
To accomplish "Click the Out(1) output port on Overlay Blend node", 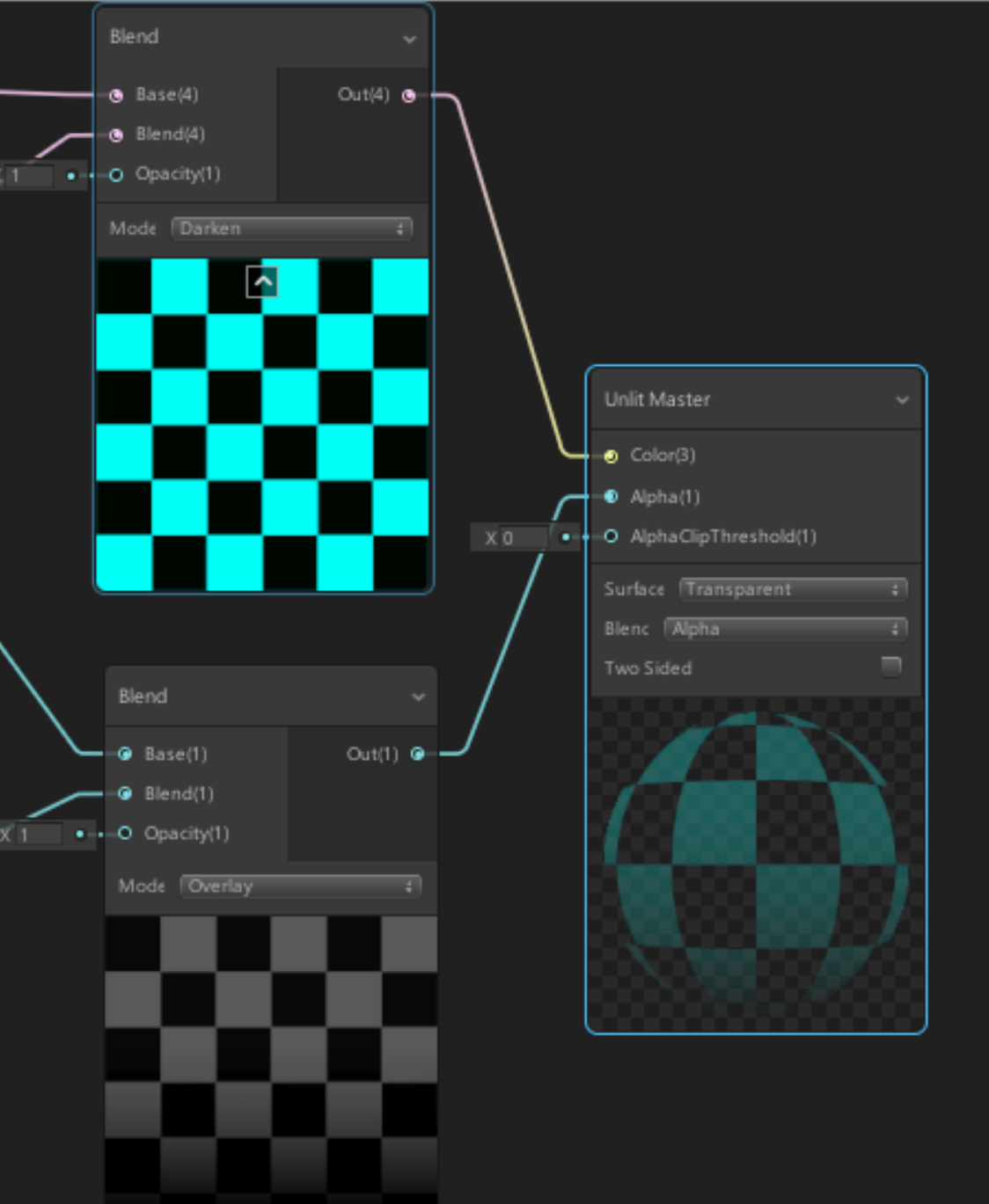I will pyautogui.click(x=418, y=754).
